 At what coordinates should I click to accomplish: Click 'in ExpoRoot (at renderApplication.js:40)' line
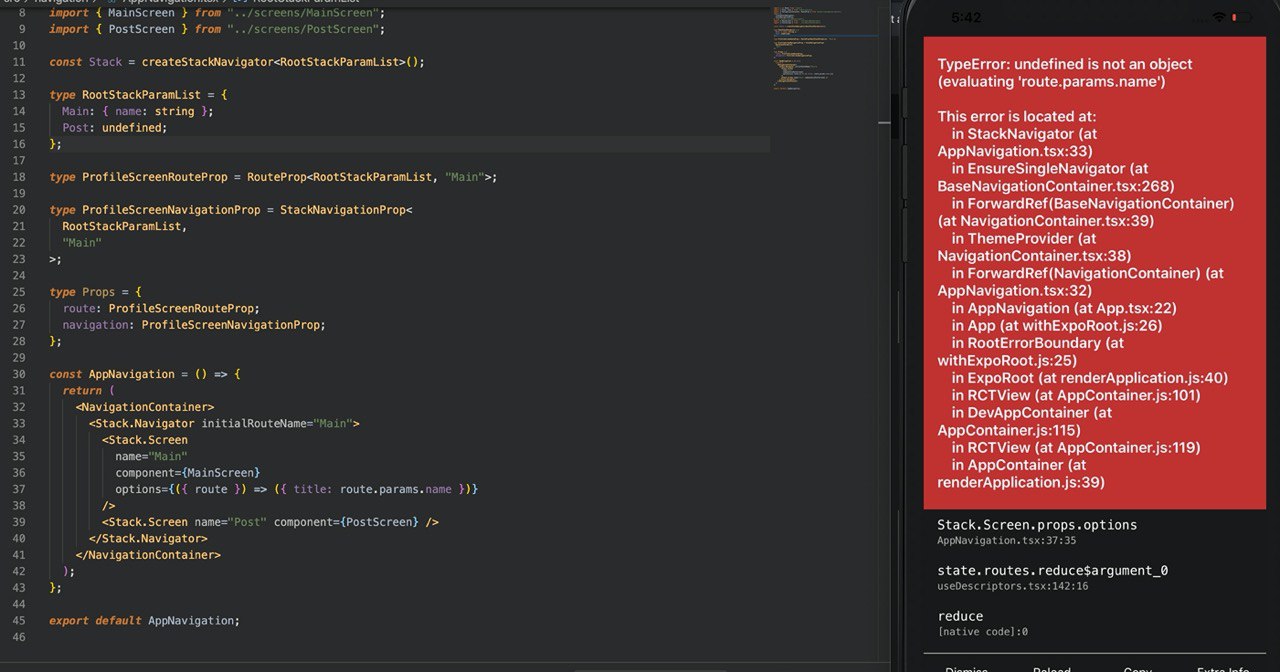pyautogui.click(x=1090, y=378)
